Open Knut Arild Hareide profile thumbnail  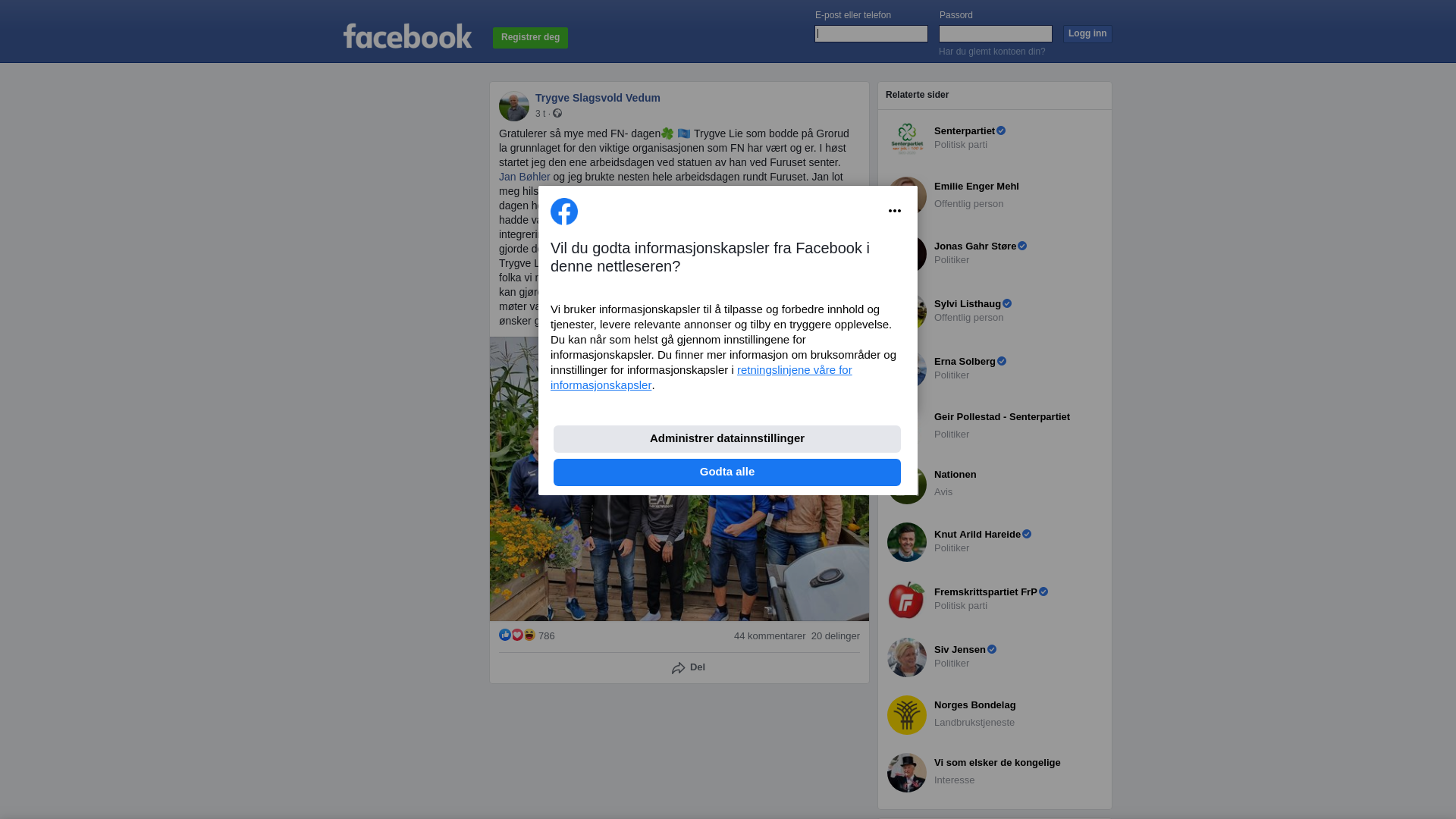907,542
